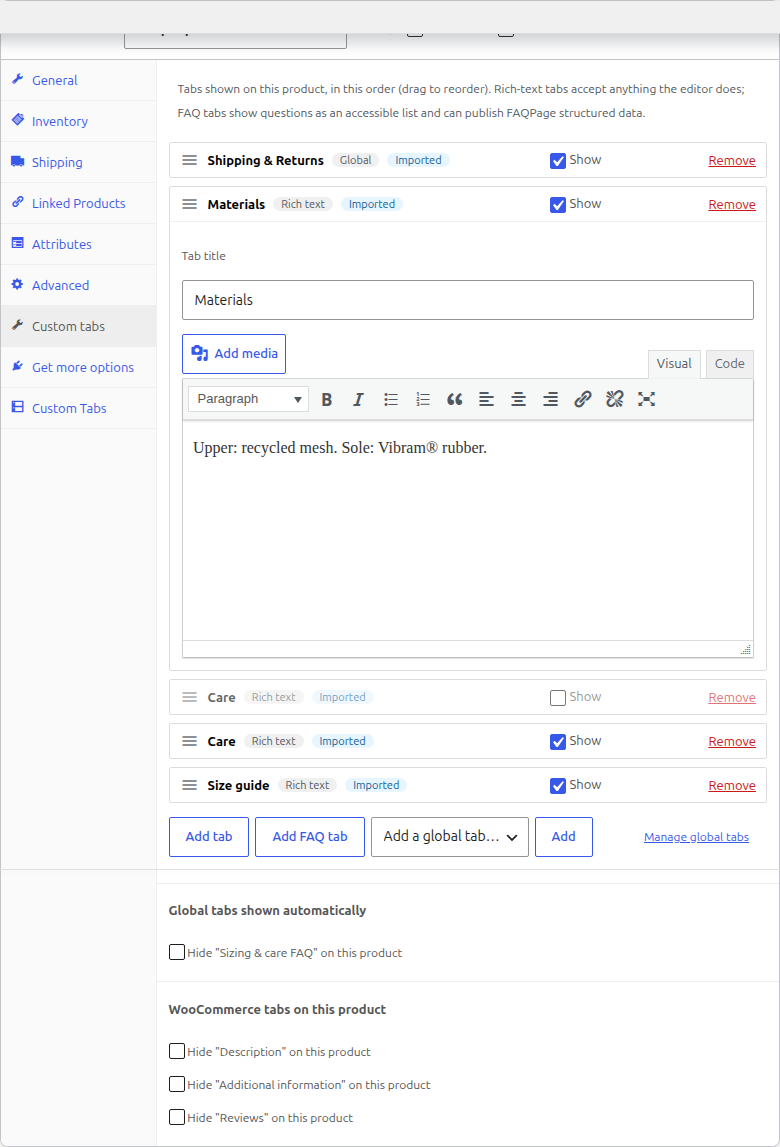This screenshot has width=780, height=1147.
Task: Insert a link with chain icon
Action: click(x=582, y=399)
